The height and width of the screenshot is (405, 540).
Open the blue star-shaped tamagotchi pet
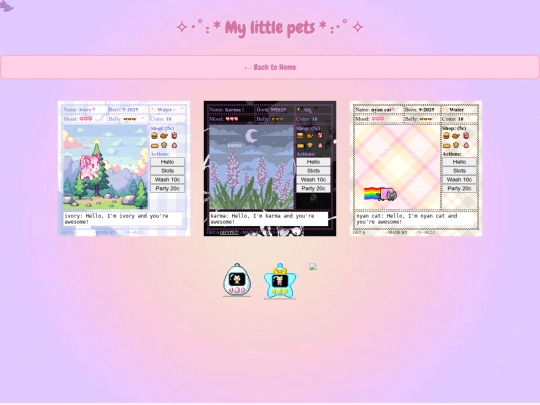coord(280,281)
